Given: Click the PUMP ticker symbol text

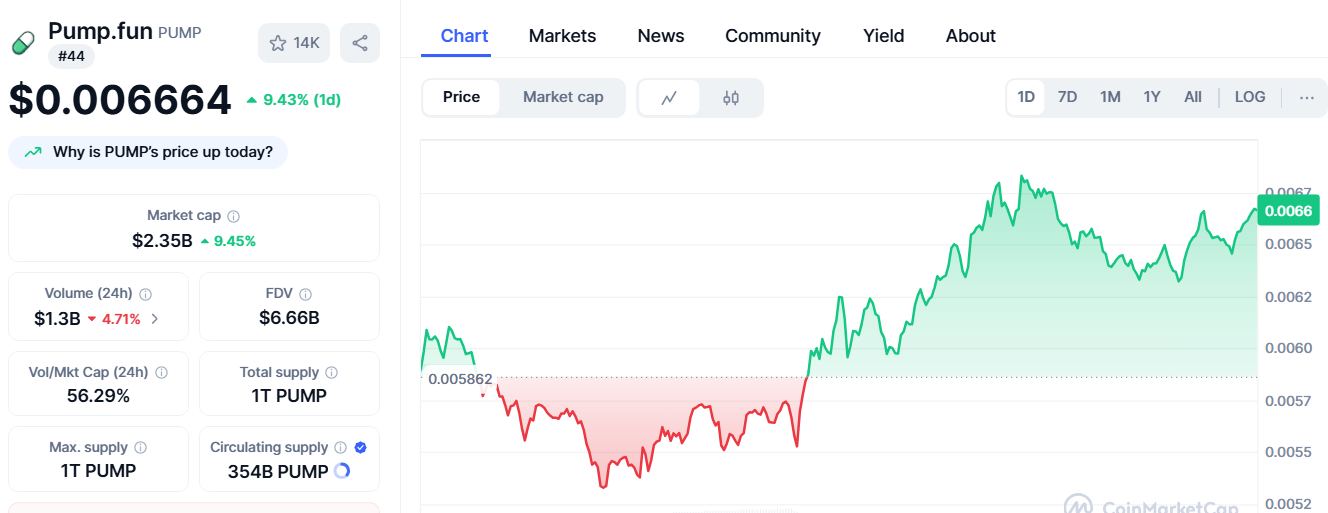Looking at the screenshot, I should 180,33.
